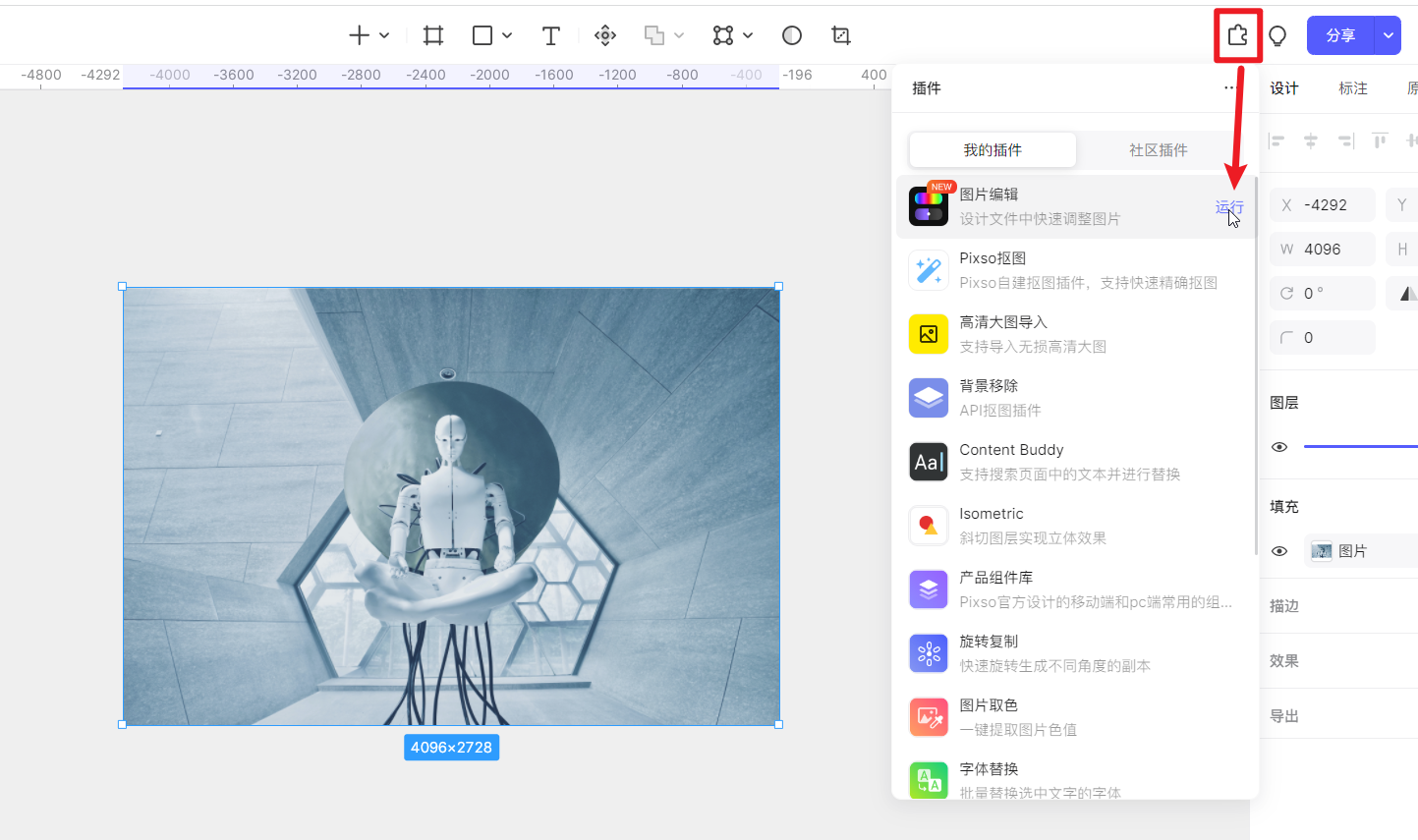Click the plugin list scrollbar

(x=1256, y=365)
